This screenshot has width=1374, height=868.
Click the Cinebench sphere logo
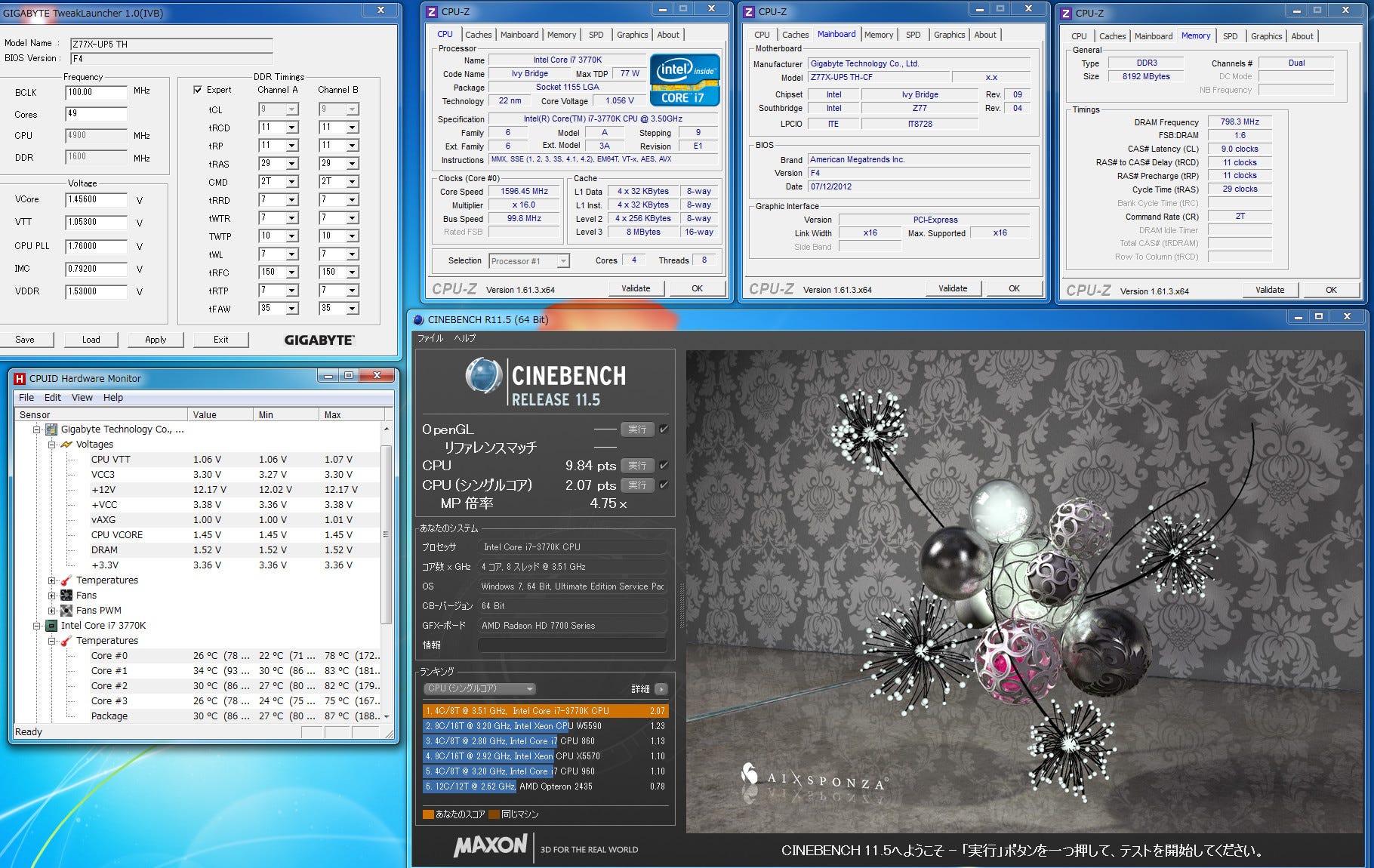tap(483, 375)
